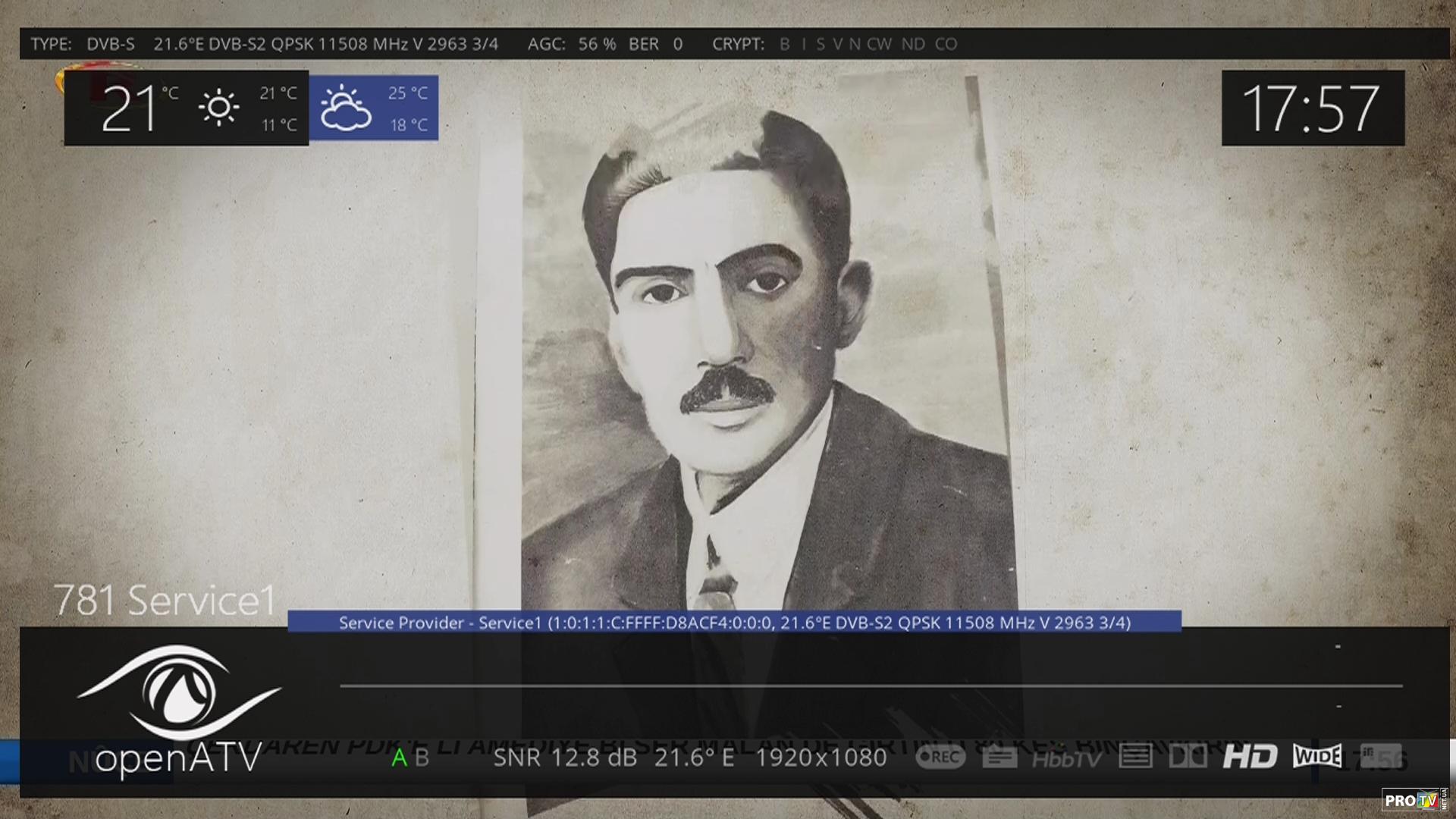Click the openATV eye logo
This screenshot has width=1456, height=819.
pos(180,692)
